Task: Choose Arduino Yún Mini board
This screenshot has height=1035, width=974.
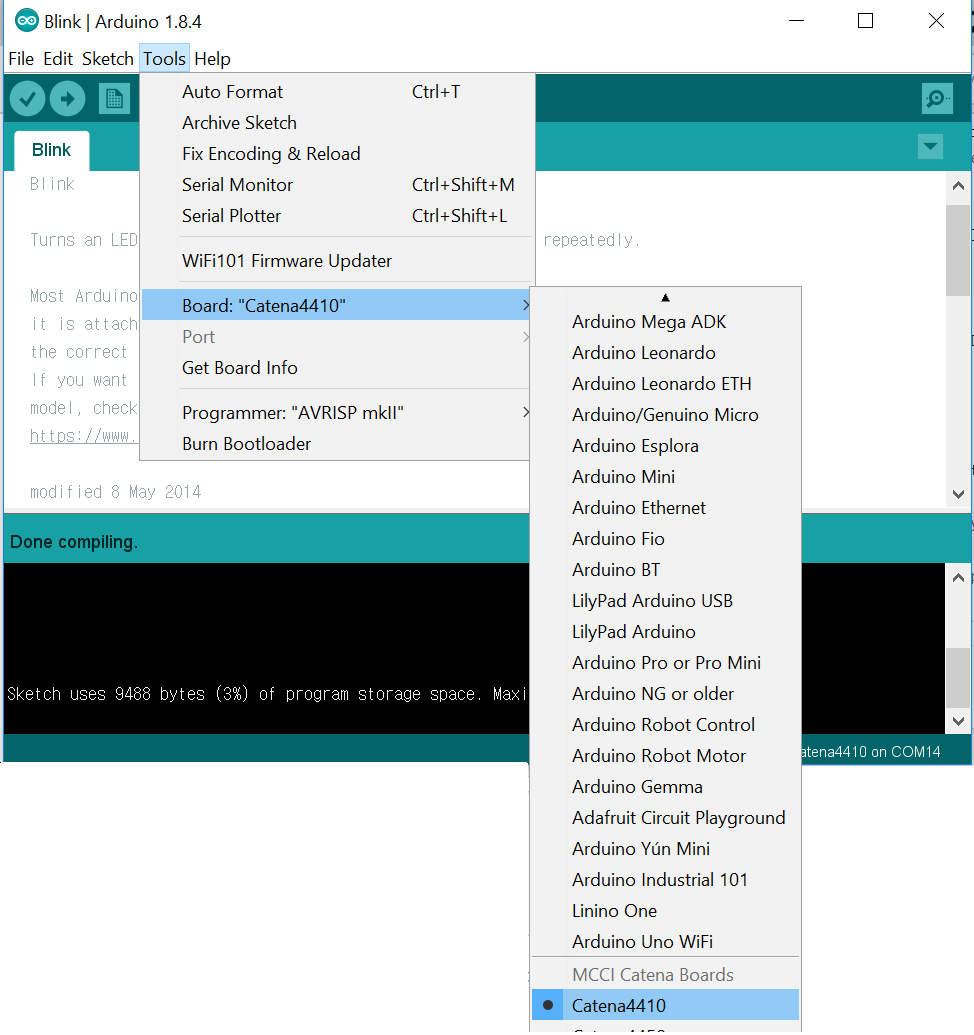Action: (x=665, y=849)
